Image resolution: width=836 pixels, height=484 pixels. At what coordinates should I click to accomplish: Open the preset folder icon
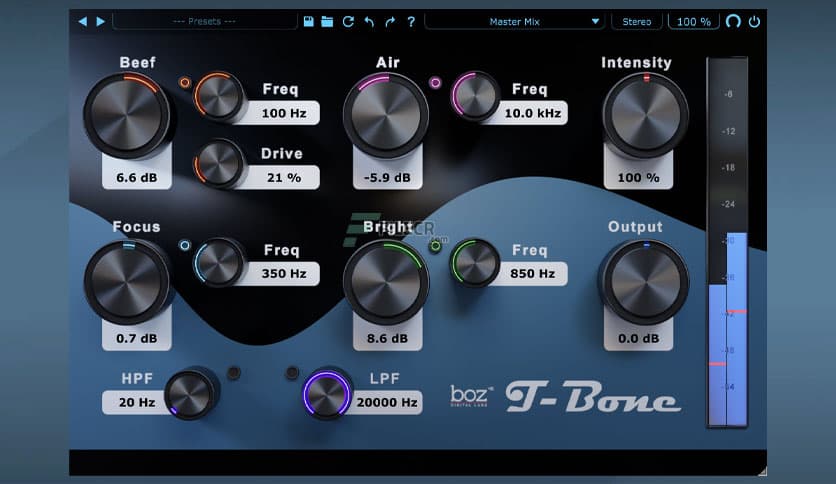(x=327, y=21)
